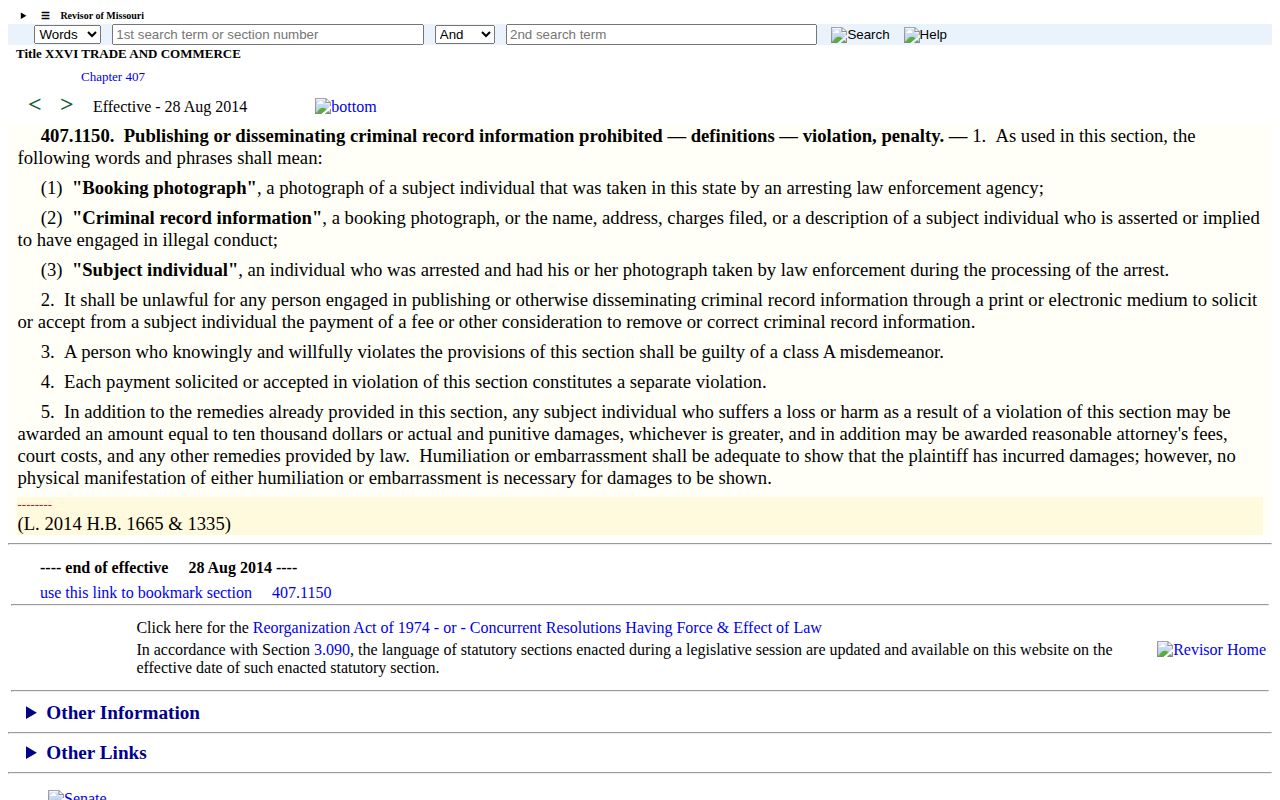Open the Help icon link
The image size is (1280, 800).
pos(925,35)
